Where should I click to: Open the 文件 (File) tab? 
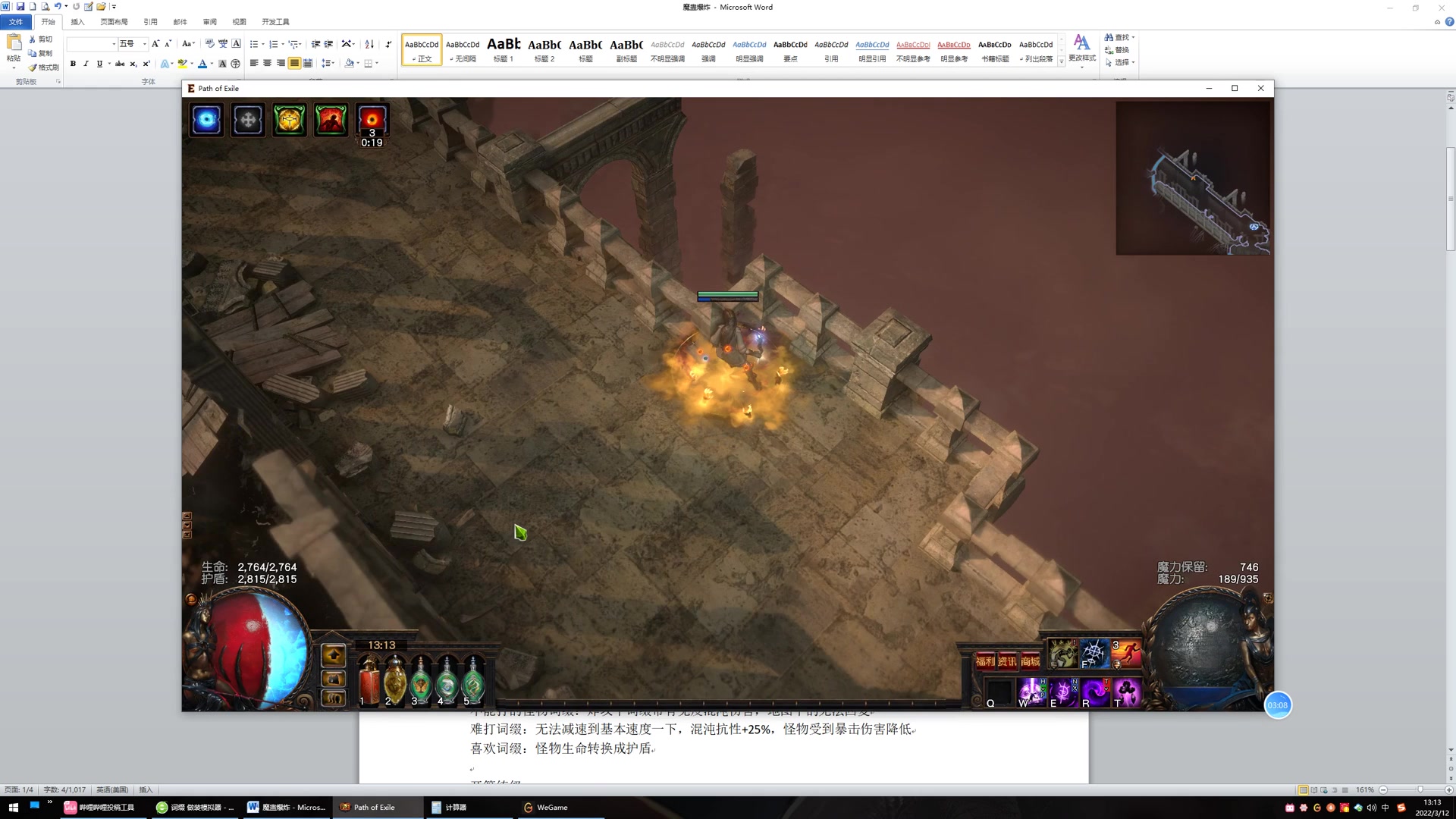click(x=16, y=22)
